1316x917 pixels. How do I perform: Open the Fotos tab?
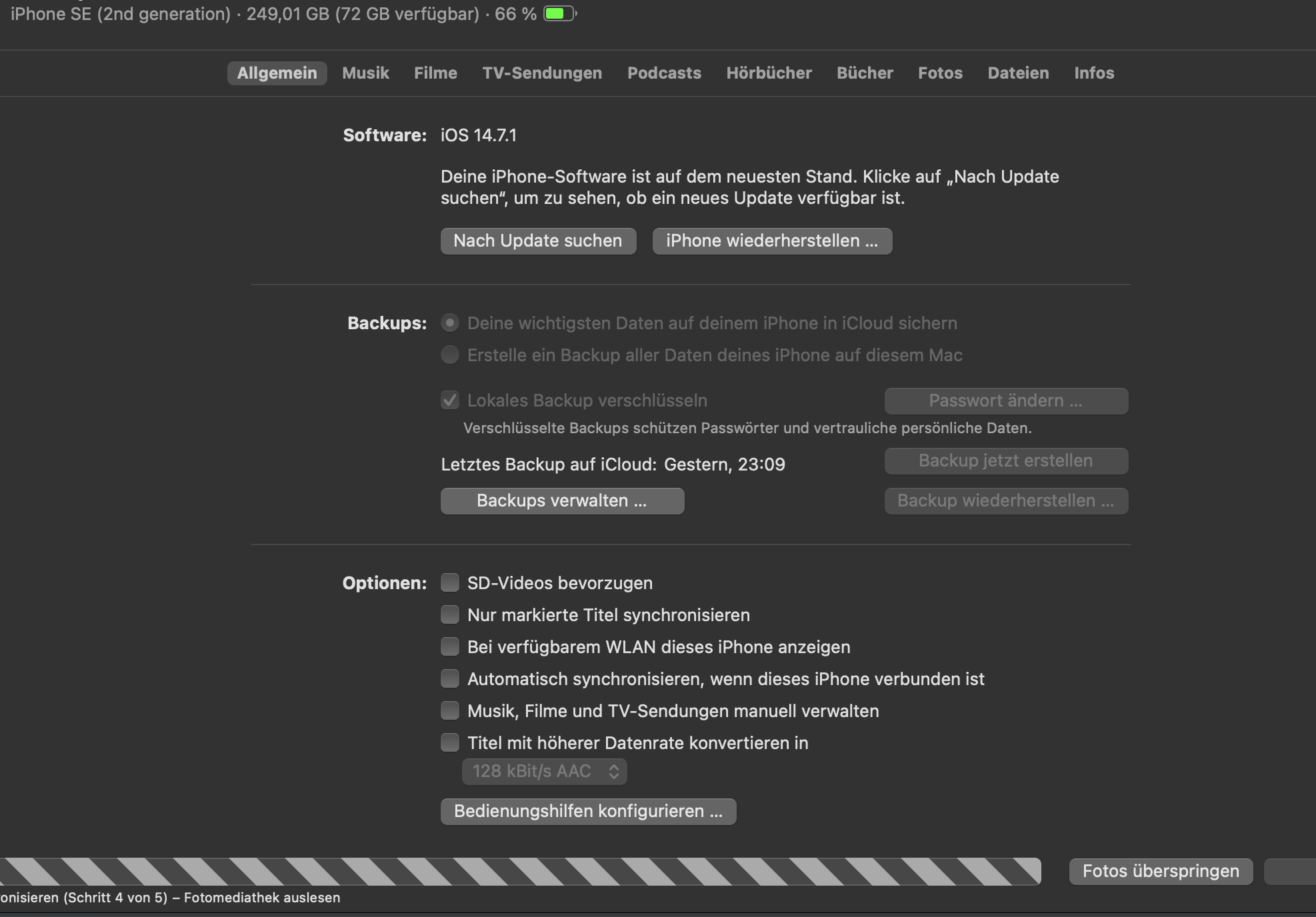[940, 73]
